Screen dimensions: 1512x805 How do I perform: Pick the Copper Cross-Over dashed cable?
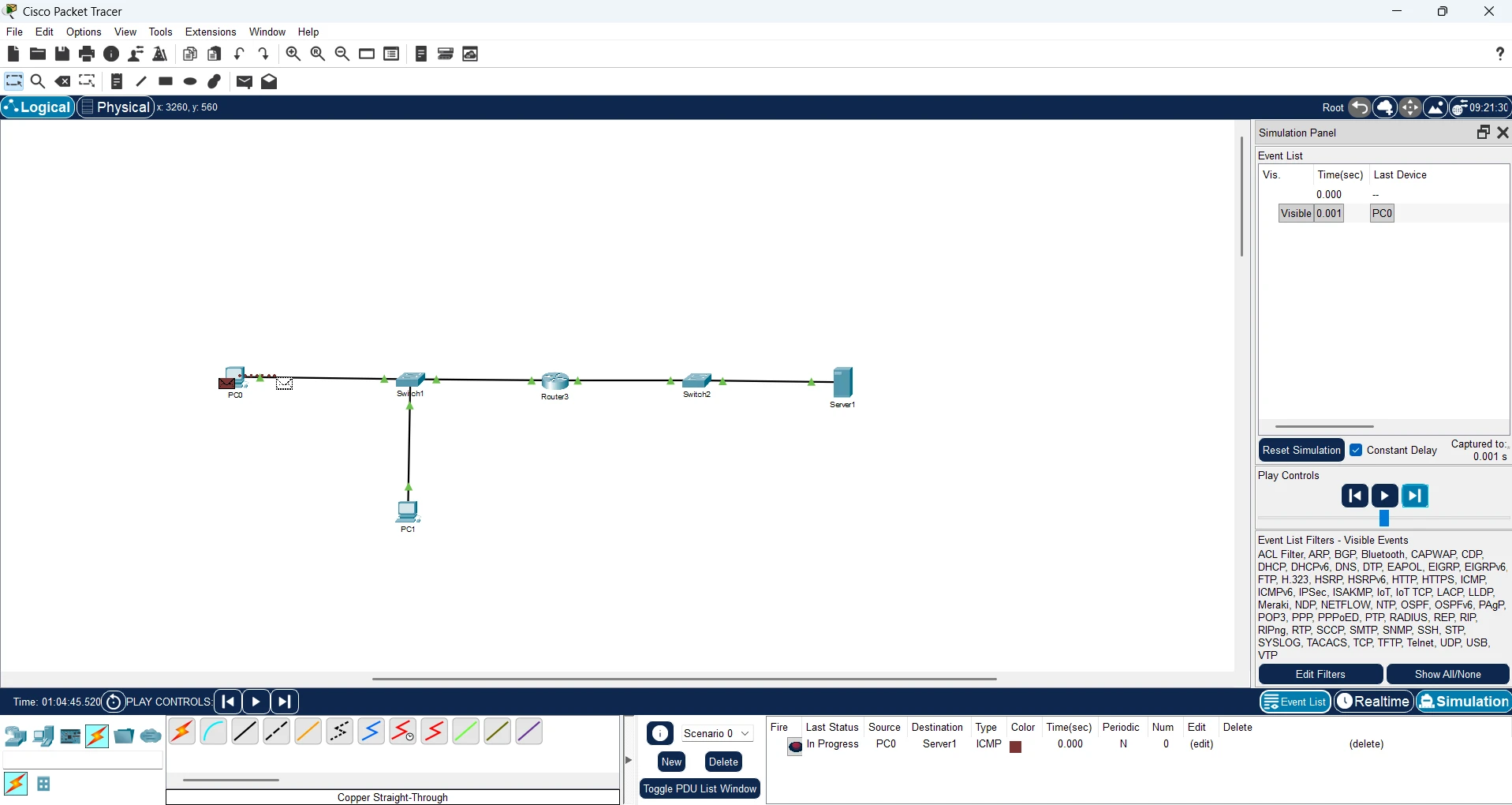click(x=277, y=732)
